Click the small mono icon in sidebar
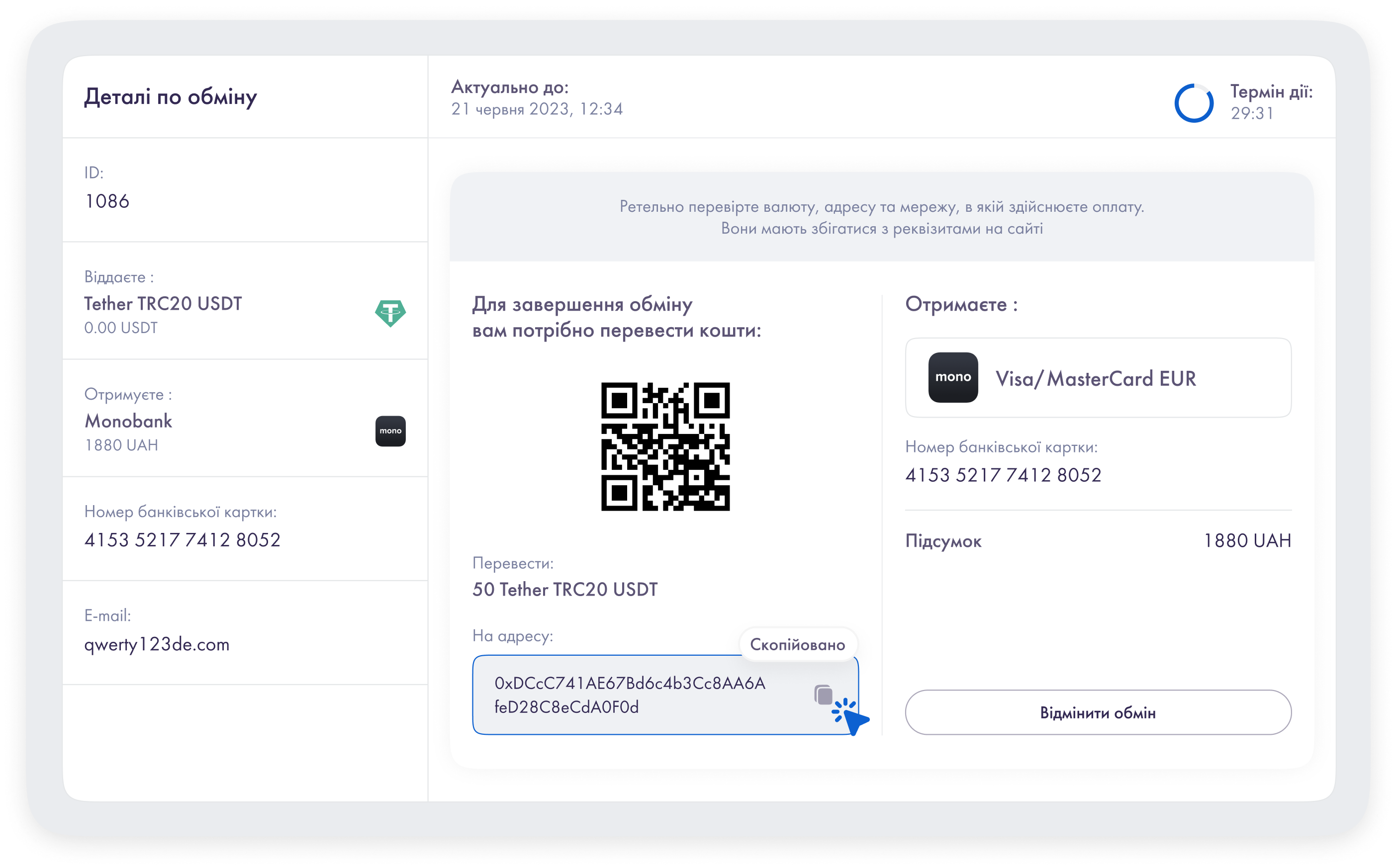The height and width of the screenshot is (868, 1396). pyautogui.click(x=390, y=431)
